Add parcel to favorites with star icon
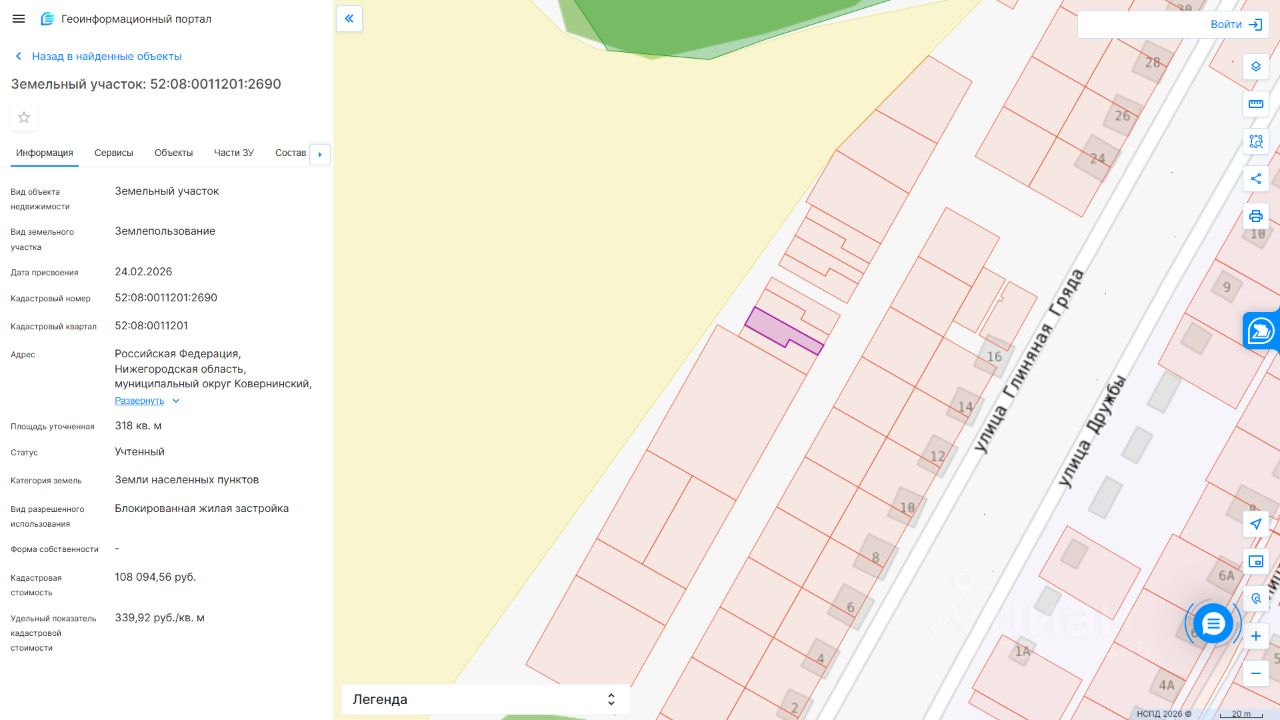The height and width of the screenshot is (720, 1280). 24,117
